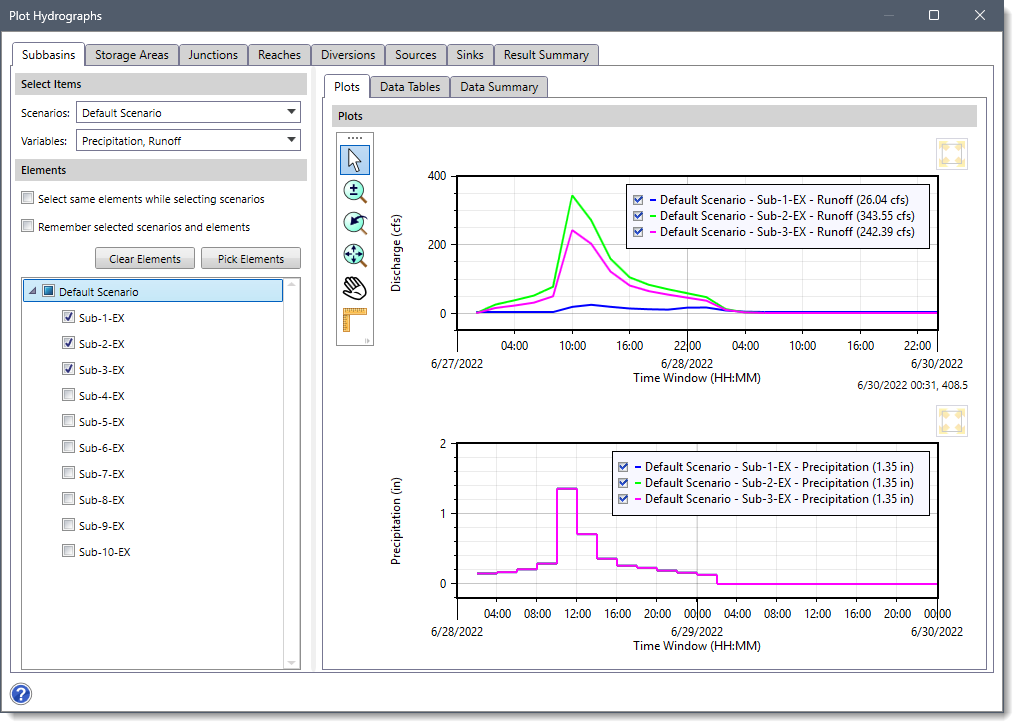Image resolution: width=1019 pixels, height=728 pixels.
Task: Click the cursor readout 6/30/2022 00:31, 408.5
Action: click(912, 385)
